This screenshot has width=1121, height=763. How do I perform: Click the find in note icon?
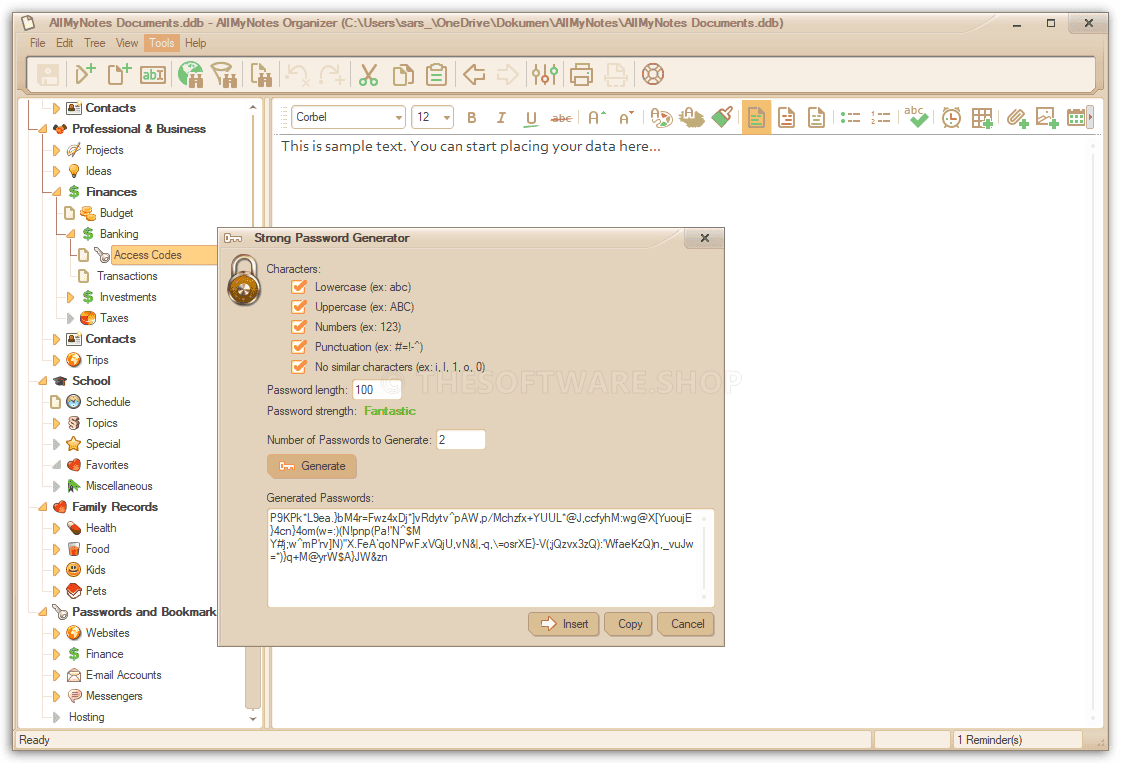261,74
